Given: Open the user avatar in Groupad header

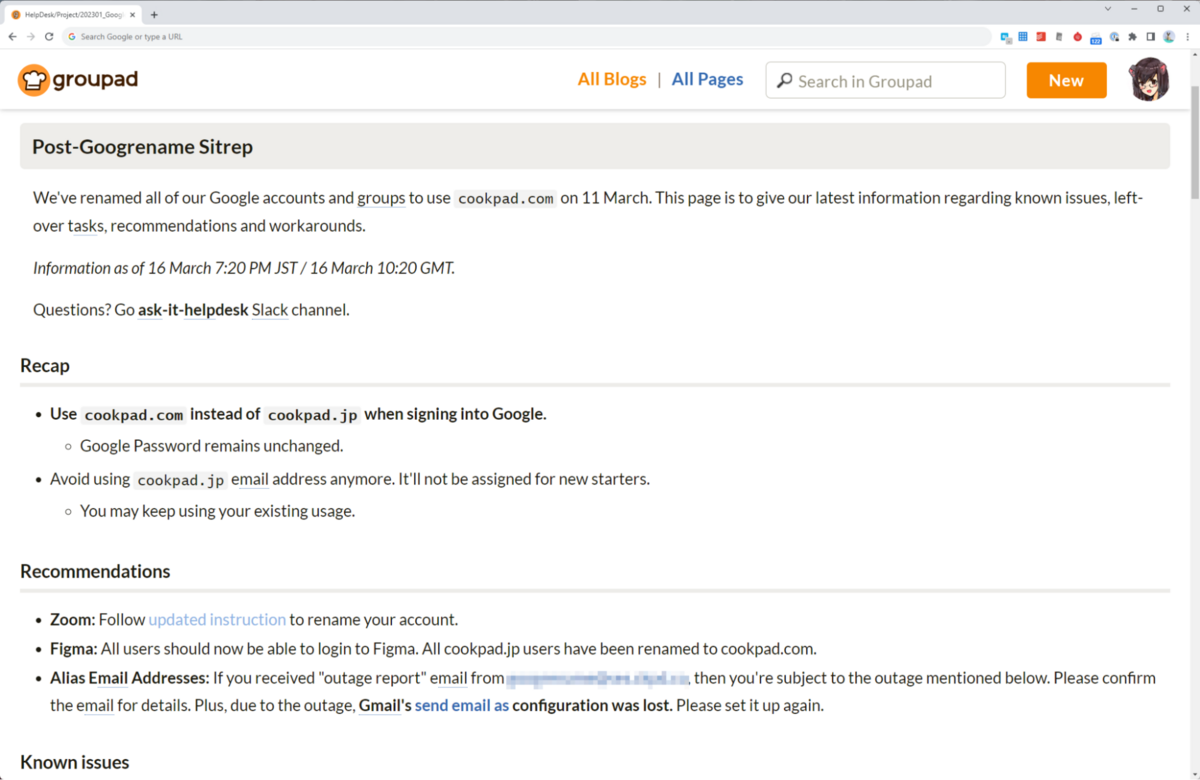Looking at the screenshot, I should [x=1150, y=80].
